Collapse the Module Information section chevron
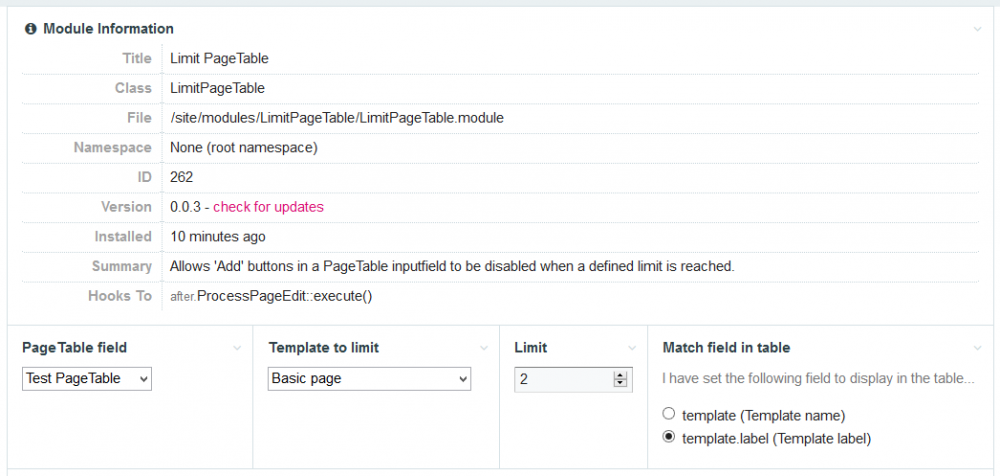This screenshot has width=1000, height=476. tap(977, 29)
